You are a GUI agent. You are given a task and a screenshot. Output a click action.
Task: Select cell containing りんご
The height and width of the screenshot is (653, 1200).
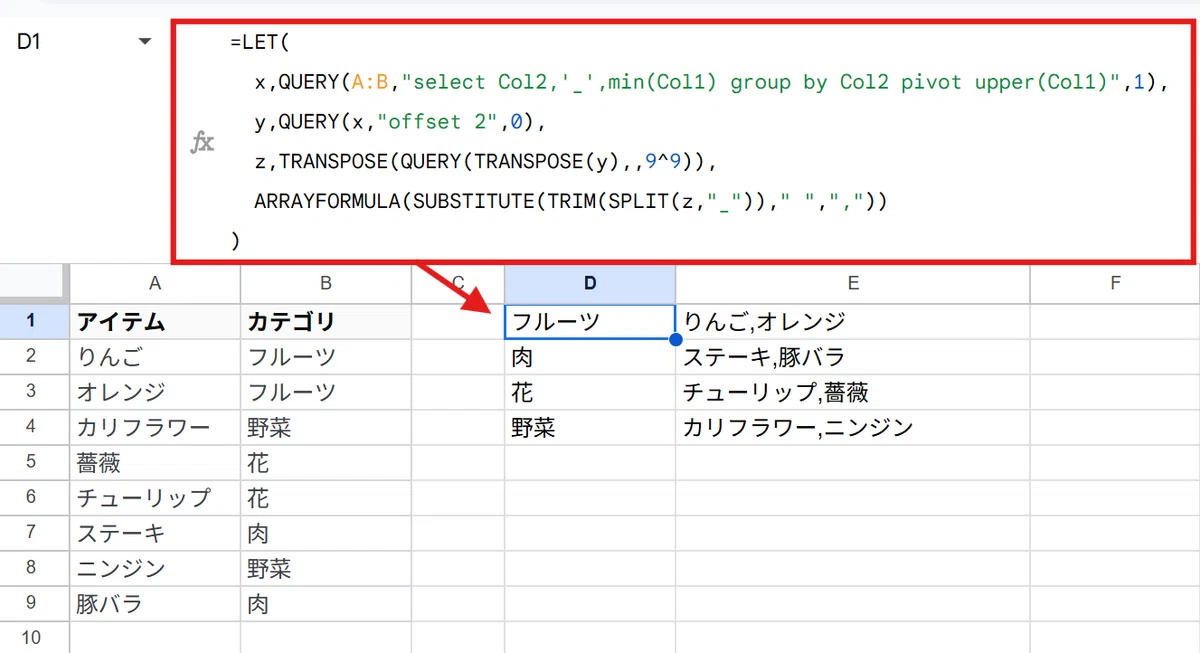(155, 357)
